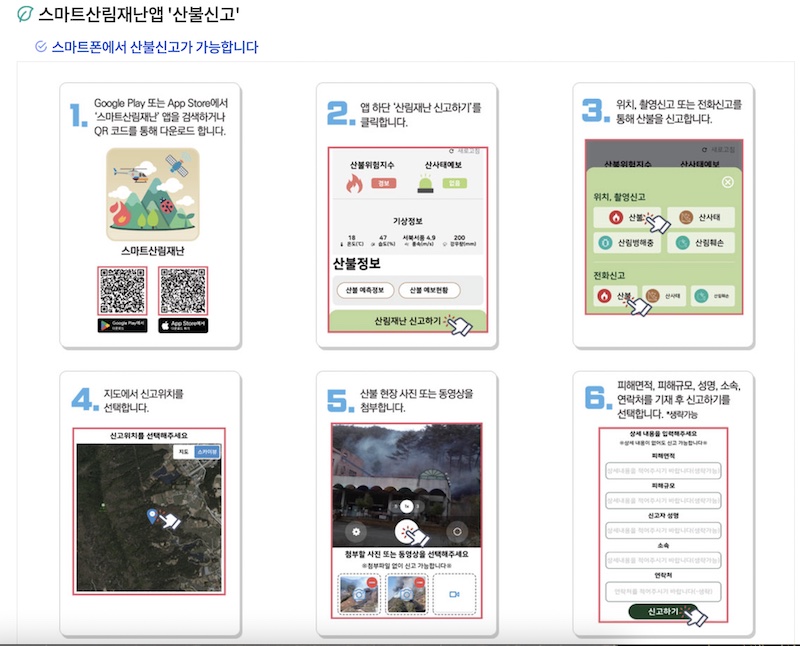The height and width of the screenshot is (646, 800).
Task: Click the 신고자 성명 input field
Action: [x=663, y=531]
